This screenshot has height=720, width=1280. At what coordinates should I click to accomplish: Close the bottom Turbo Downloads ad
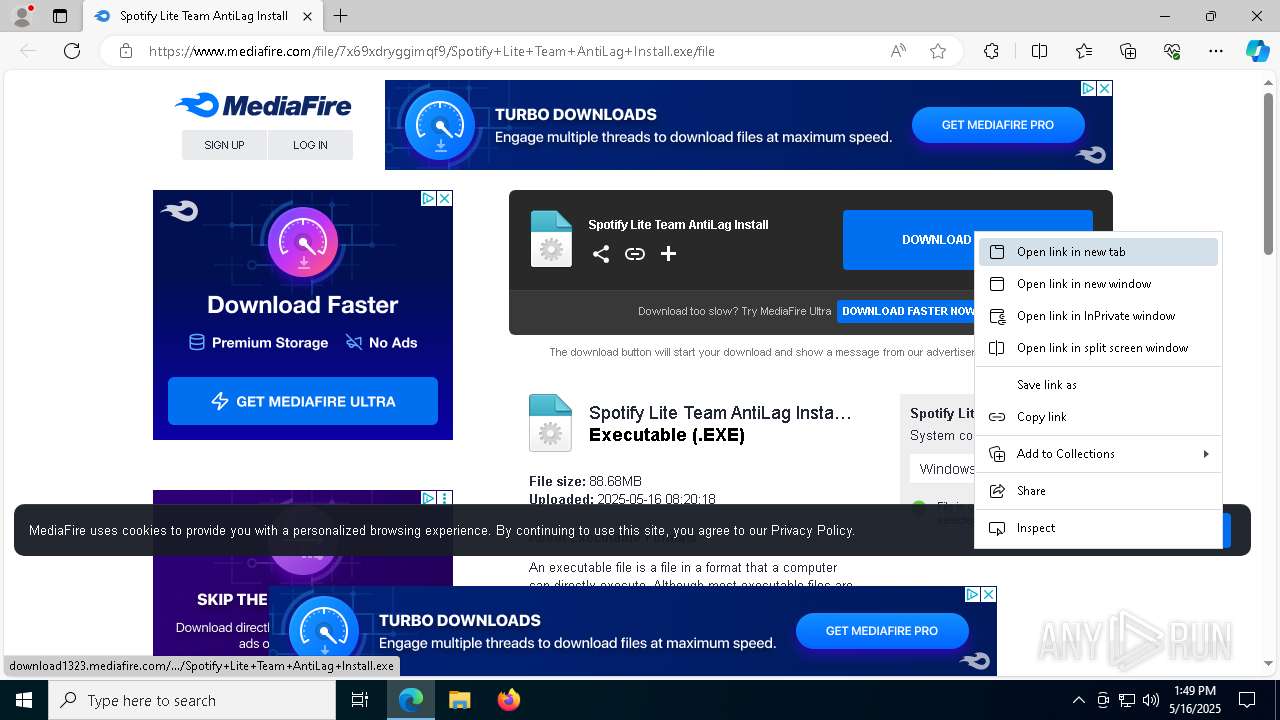tap(988, 594)
